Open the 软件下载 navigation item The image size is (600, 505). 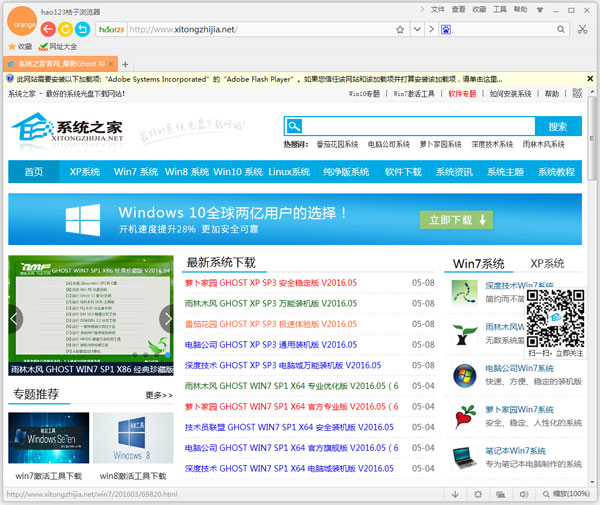click(403, 172)
